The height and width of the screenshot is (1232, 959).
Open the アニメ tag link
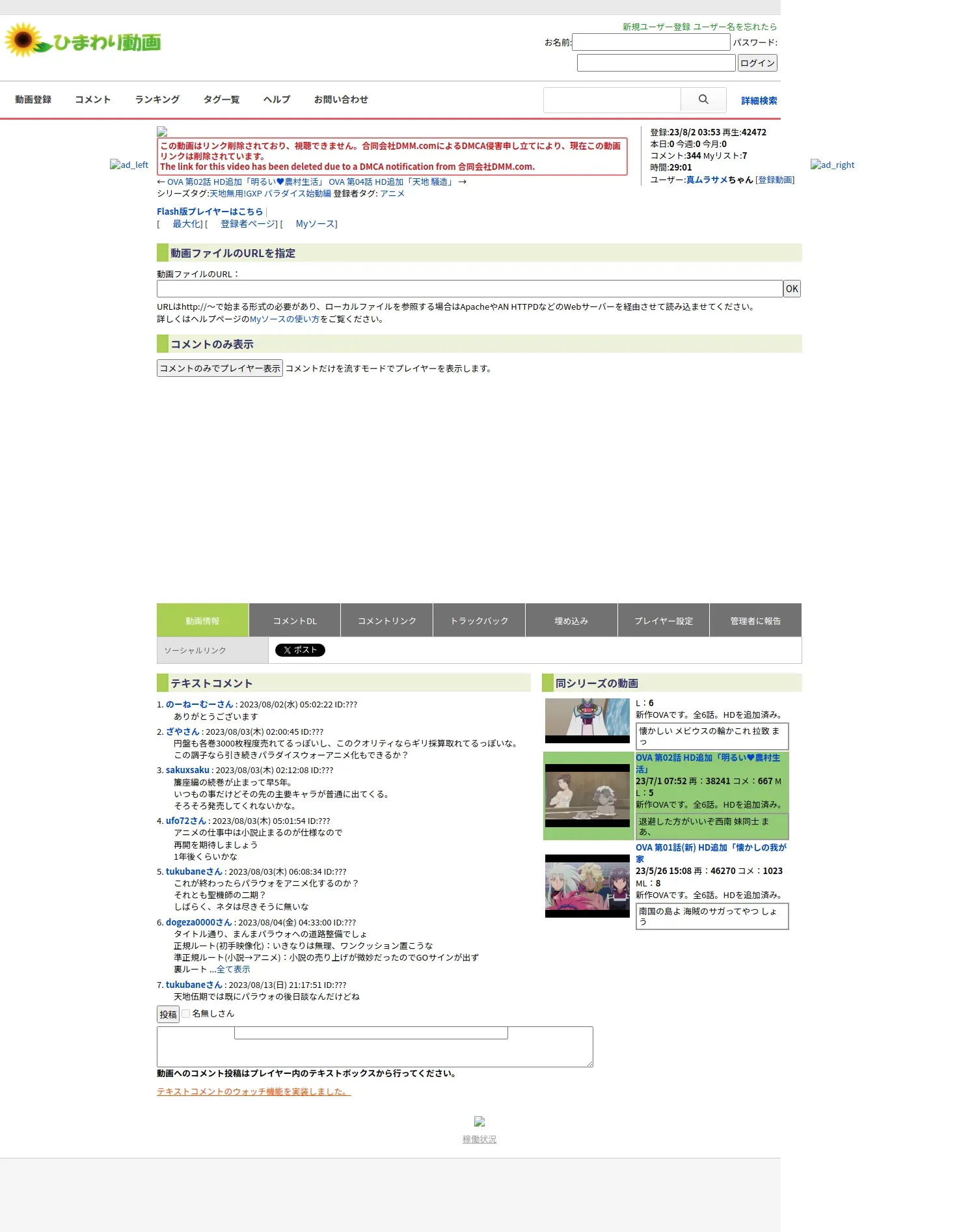pyautogui.click(x=392, y=193)
